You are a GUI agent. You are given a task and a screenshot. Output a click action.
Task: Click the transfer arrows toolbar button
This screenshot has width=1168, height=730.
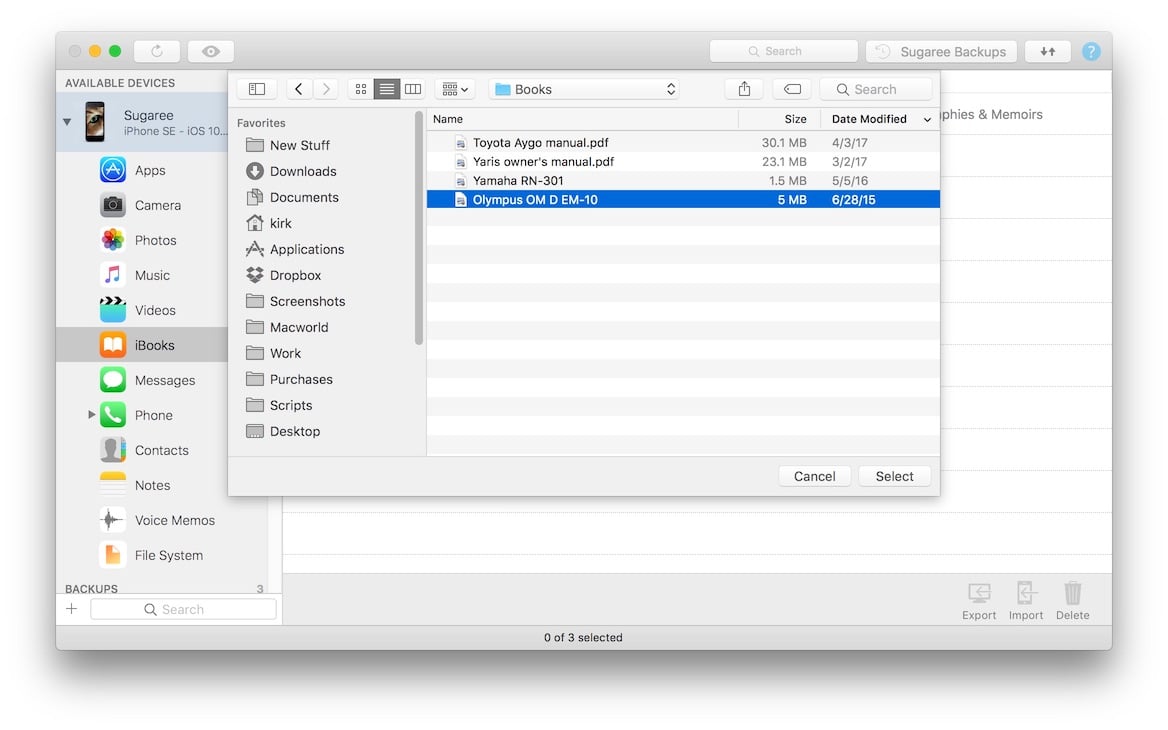[x=1048, y=51]
